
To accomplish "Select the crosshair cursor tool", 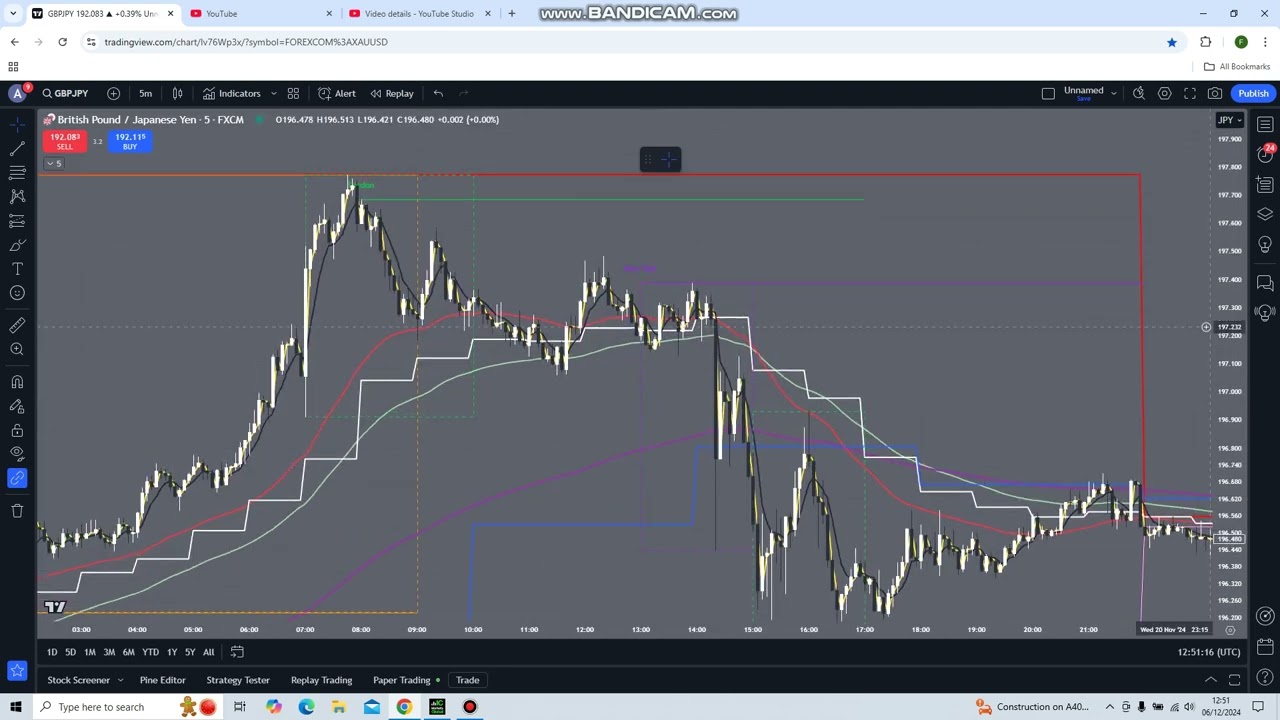I will (x=17, y=124).
